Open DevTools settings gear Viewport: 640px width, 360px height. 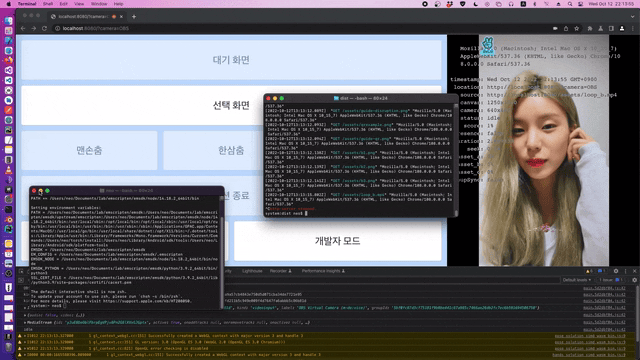pyautogui.click(x=616, y=271)
